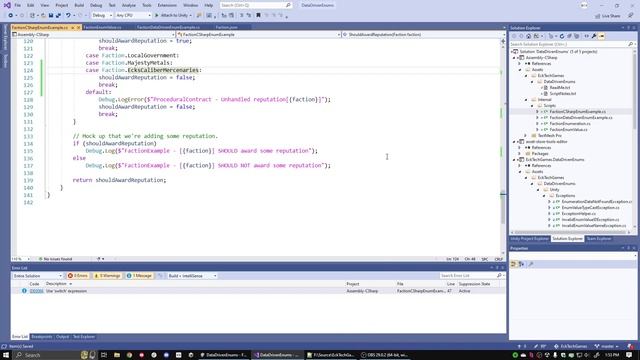Viewport: 640px width, 360px height.
Task: Expand the References node under Assembly-CSharp
Action: coord(520,64)
